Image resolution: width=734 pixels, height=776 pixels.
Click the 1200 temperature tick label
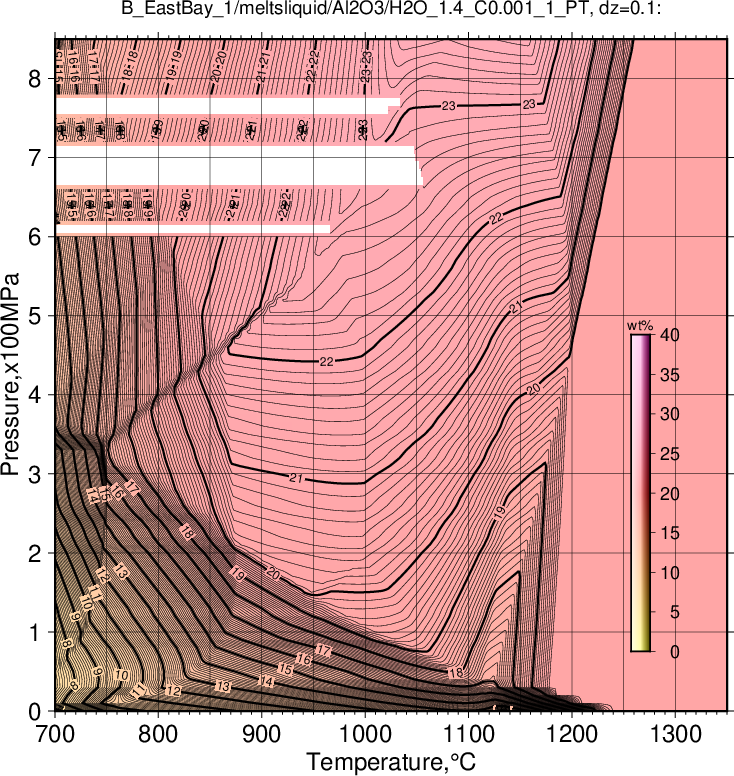pos(572,734)
